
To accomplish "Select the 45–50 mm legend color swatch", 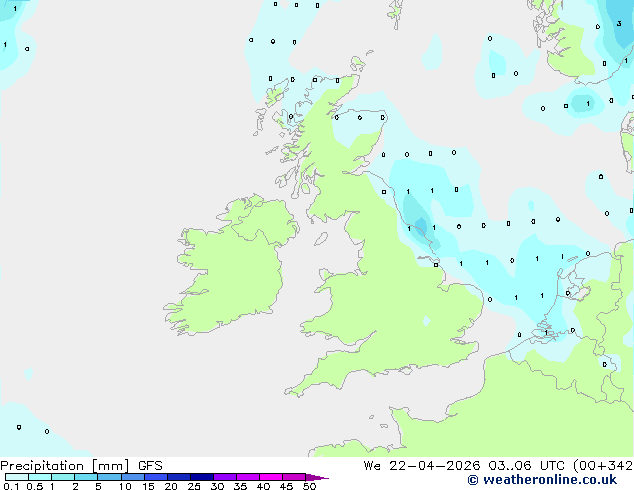I will click(x=294, y=477).
